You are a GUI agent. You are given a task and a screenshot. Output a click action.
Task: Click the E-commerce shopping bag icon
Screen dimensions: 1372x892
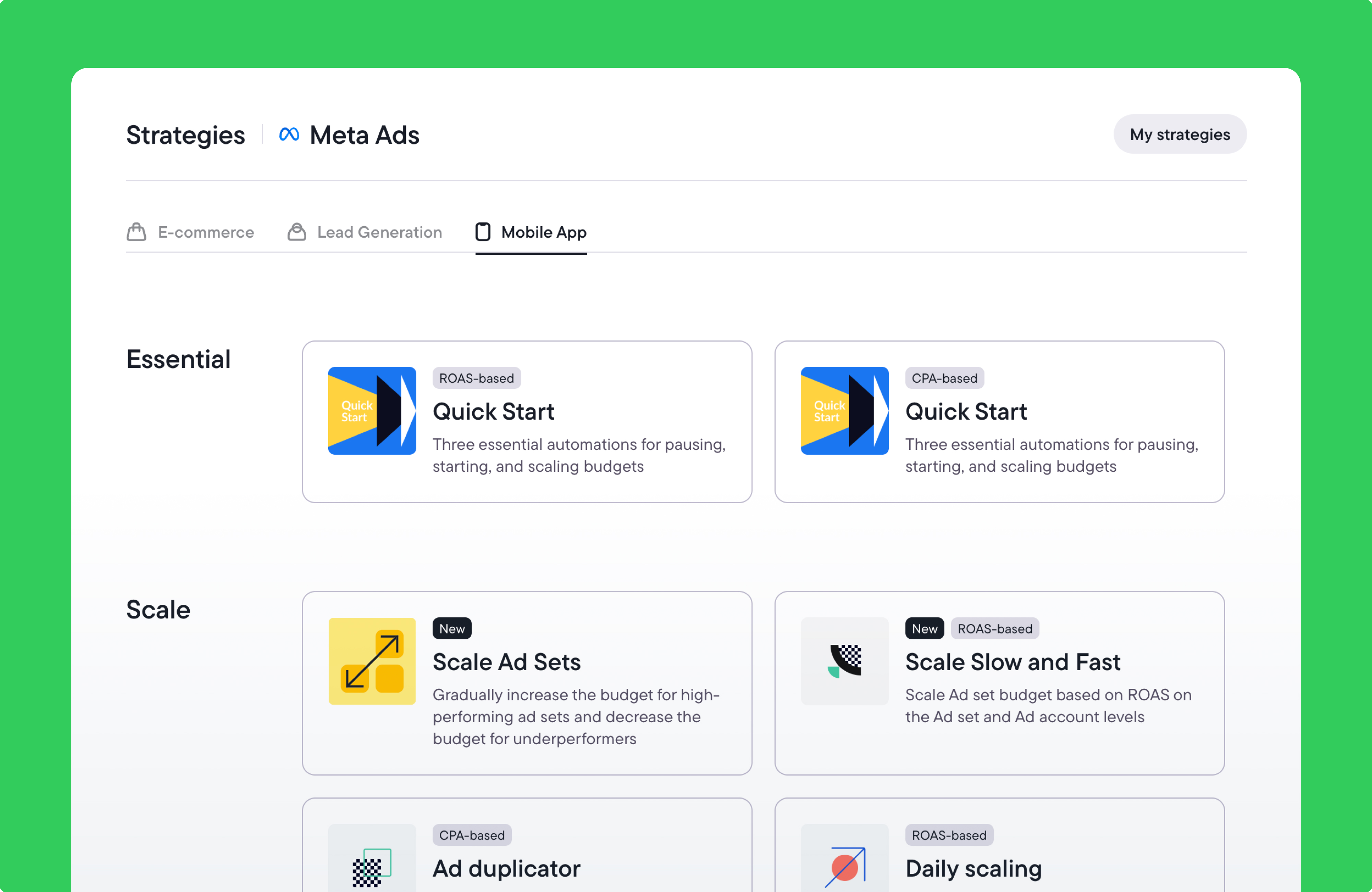tap(137, 232)
